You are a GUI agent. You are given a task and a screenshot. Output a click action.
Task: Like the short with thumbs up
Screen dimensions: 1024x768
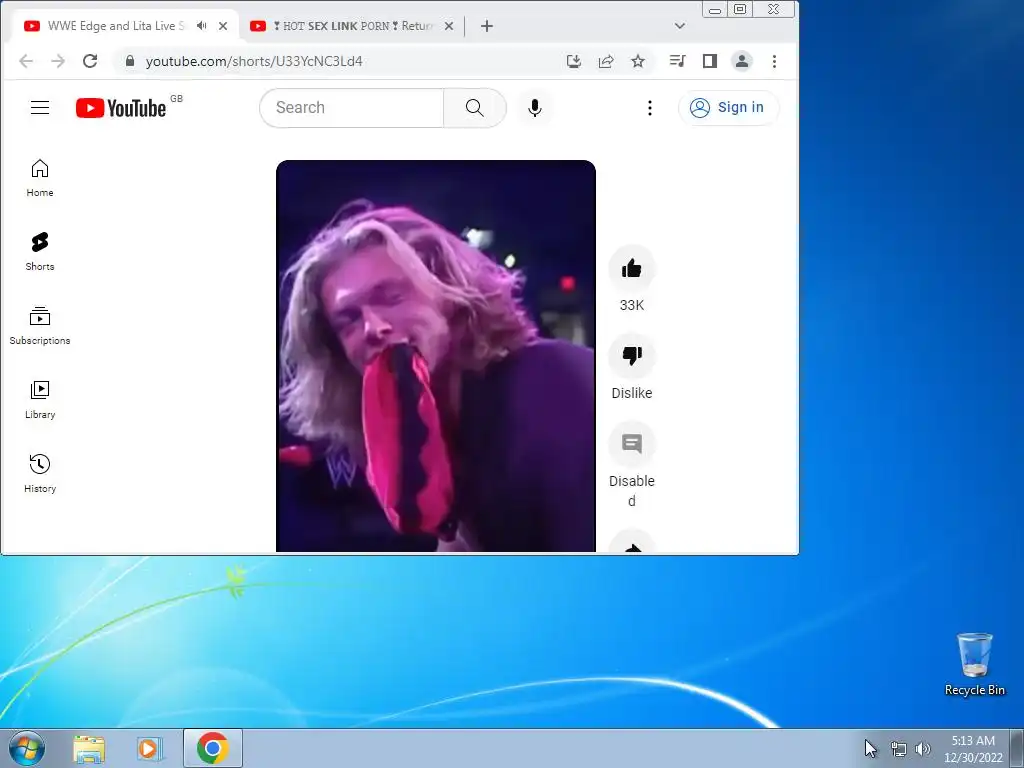click(632, 268)
